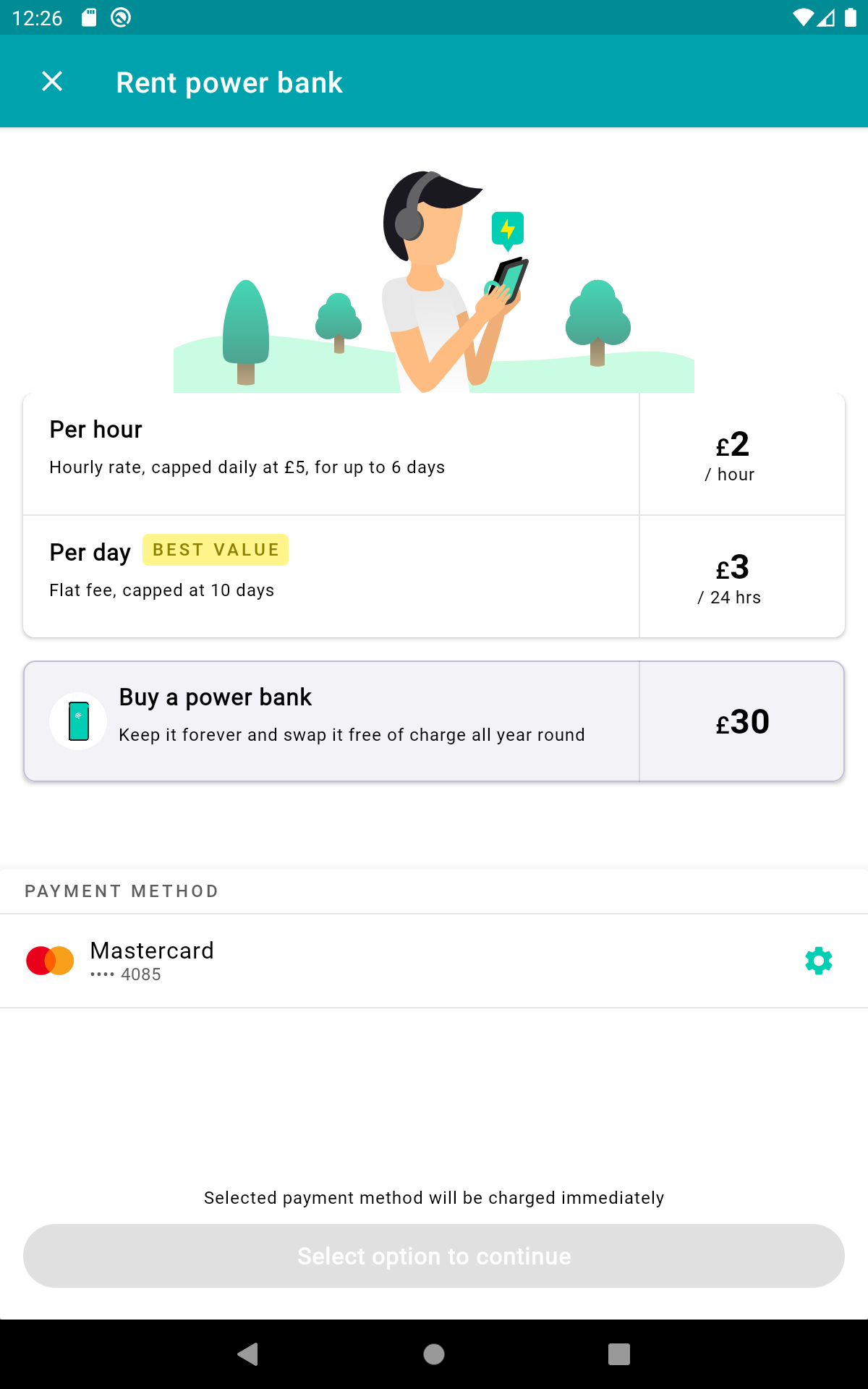The width and height of the screenshot is (868, 1389).
Task: Tap Mastercard ending 4085 payment row
Action: [362, 961]
